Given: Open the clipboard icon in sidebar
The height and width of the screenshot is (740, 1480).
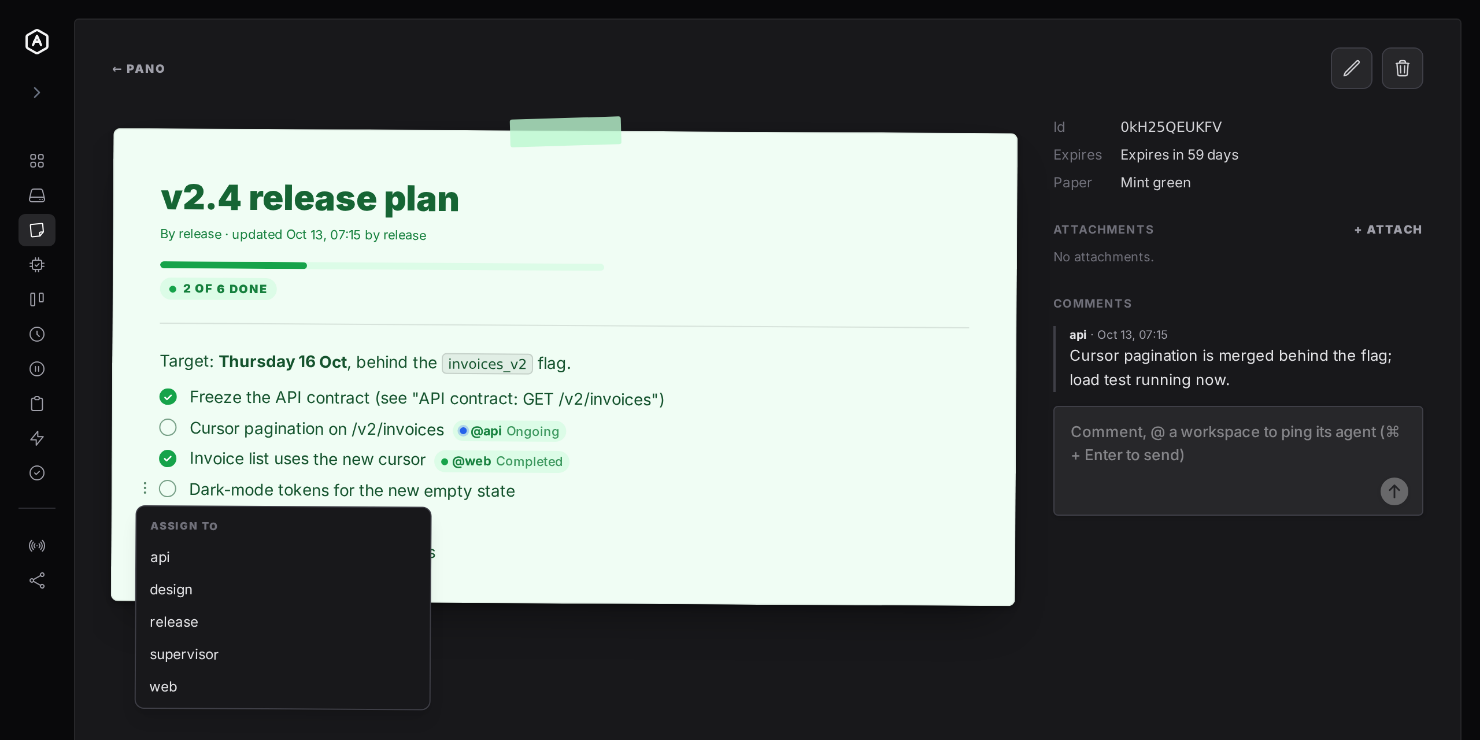Looking at the screenshot, I should click(37, 404).
